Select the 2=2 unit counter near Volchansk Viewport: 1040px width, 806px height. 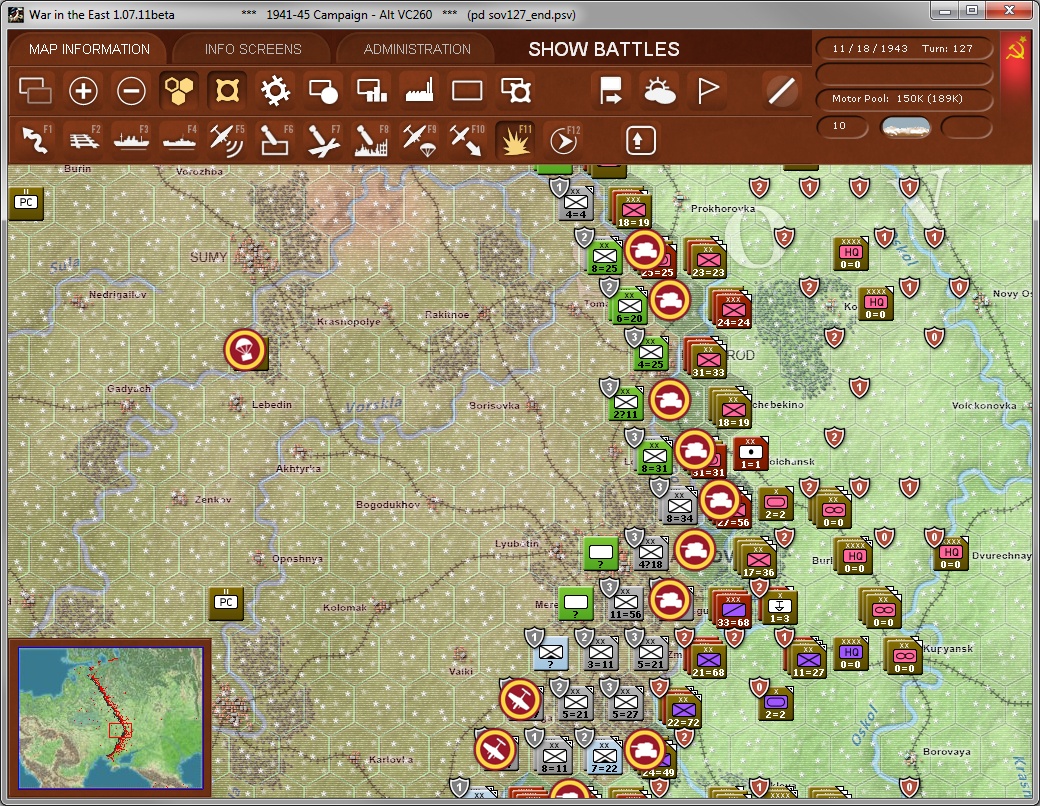[x=776, y=504]
